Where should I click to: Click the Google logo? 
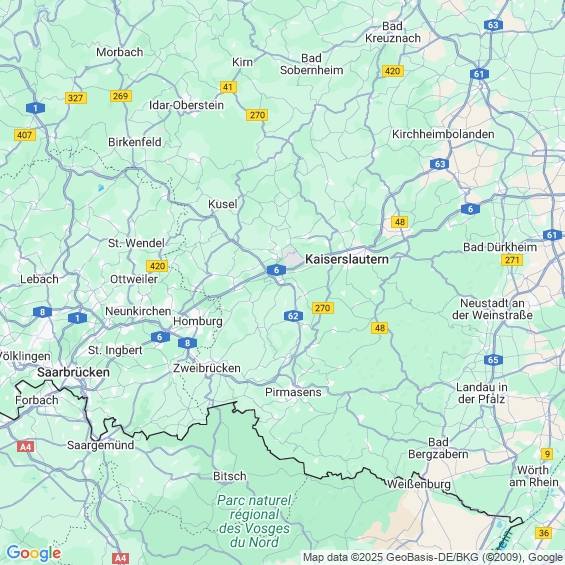pyautogui.click(x=34, y=553)
